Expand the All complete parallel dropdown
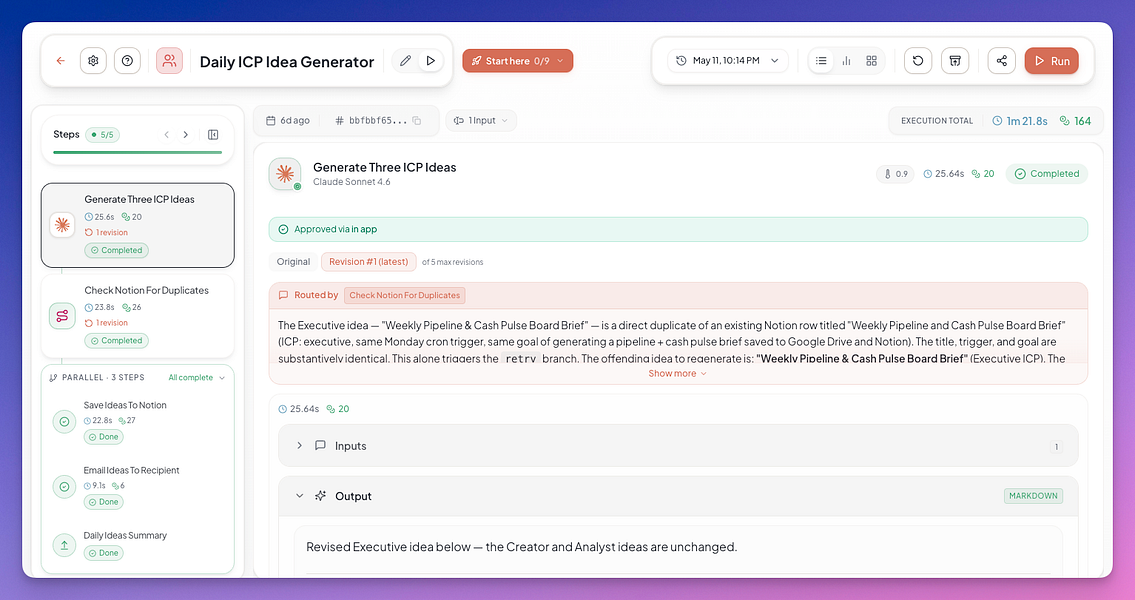Viewport: 1135px width, 600px height. [x=197, y=378]
